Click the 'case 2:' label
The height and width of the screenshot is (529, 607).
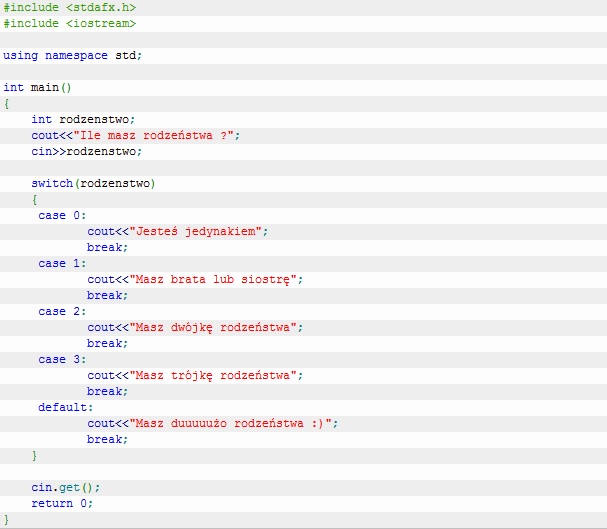[x=62, y=311]
